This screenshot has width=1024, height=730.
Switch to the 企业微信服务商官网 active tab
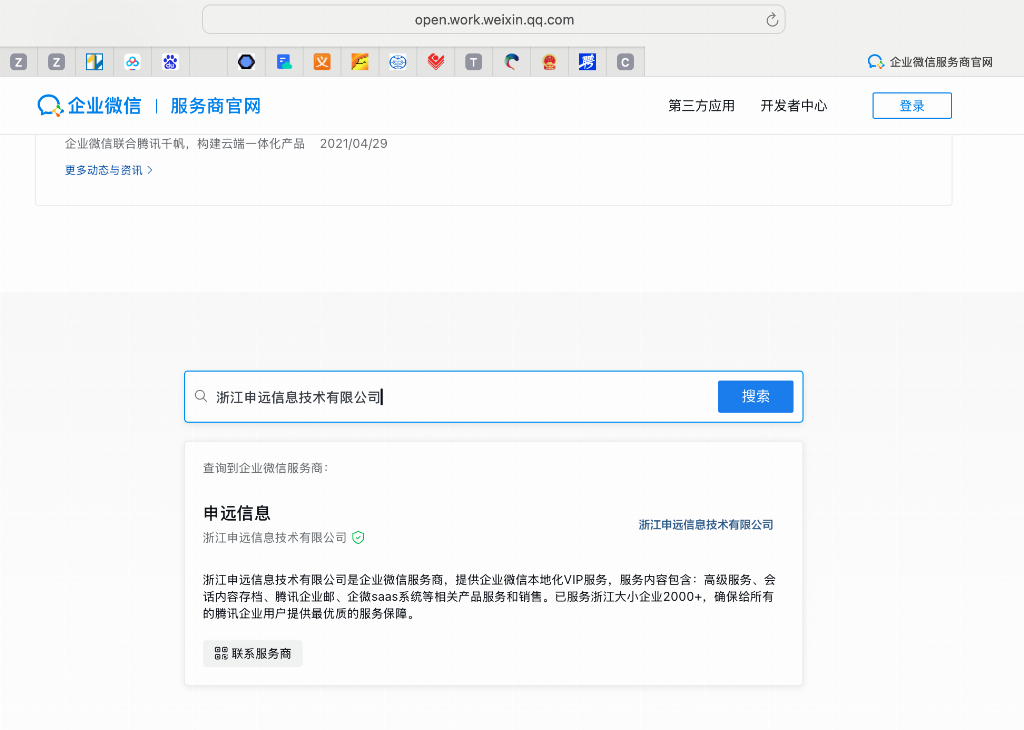coord(930,62)
